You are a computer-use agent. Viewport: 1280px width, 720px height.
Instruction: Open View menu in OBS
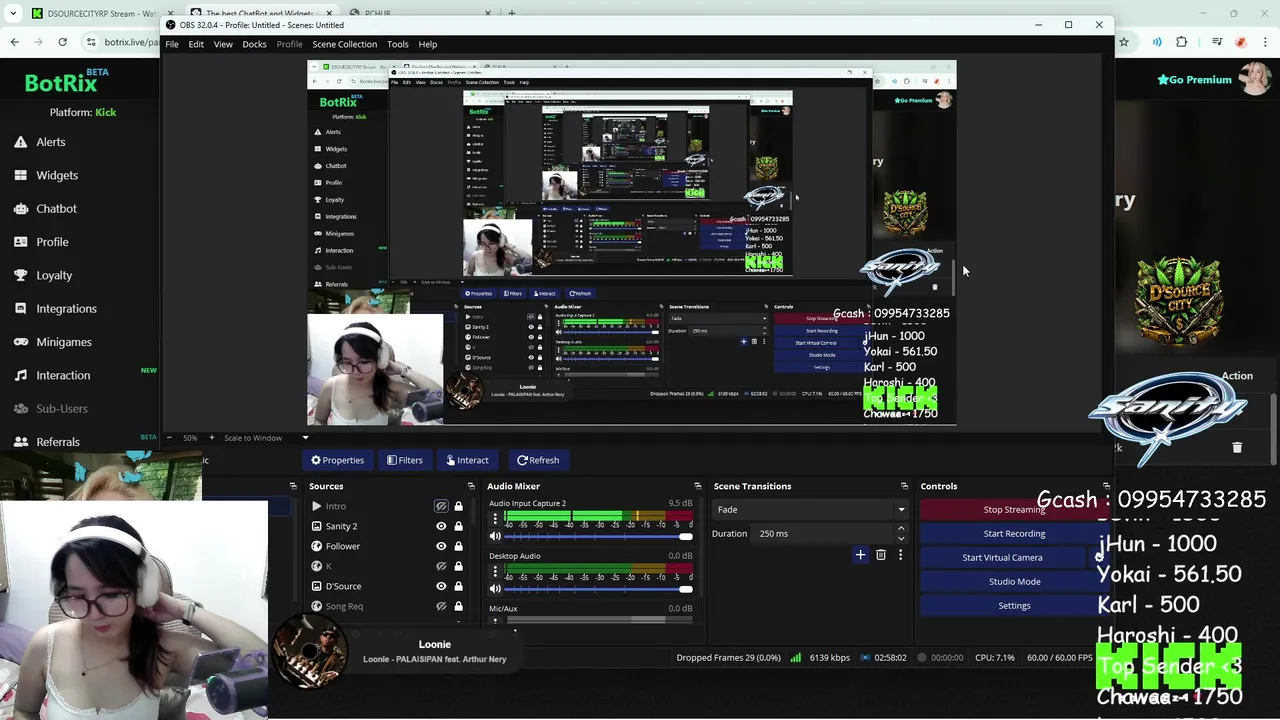pyautogui.click(x=223, y=44)
